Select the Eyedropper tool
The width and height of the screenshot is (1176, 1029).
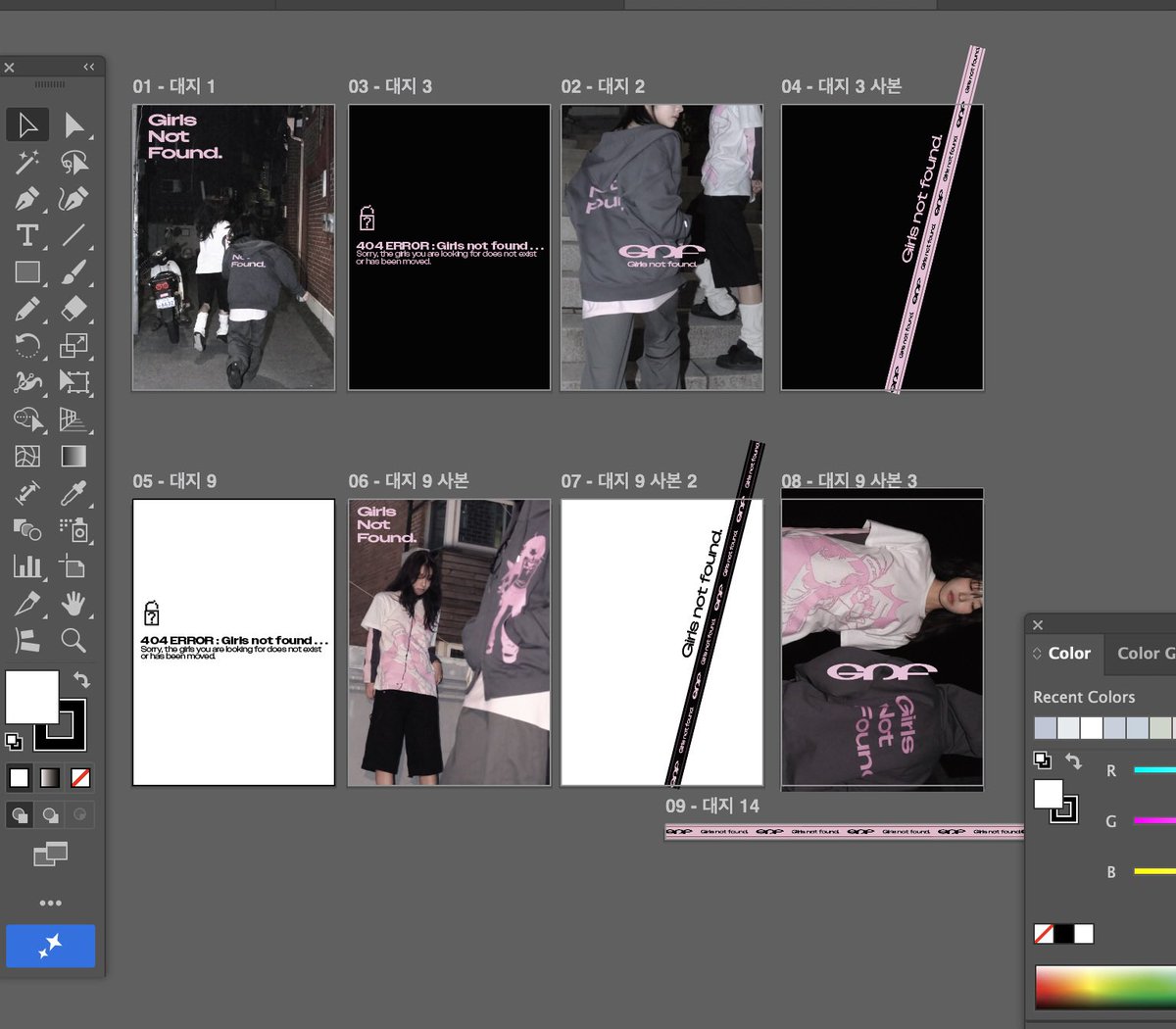(x=73, y=493)
